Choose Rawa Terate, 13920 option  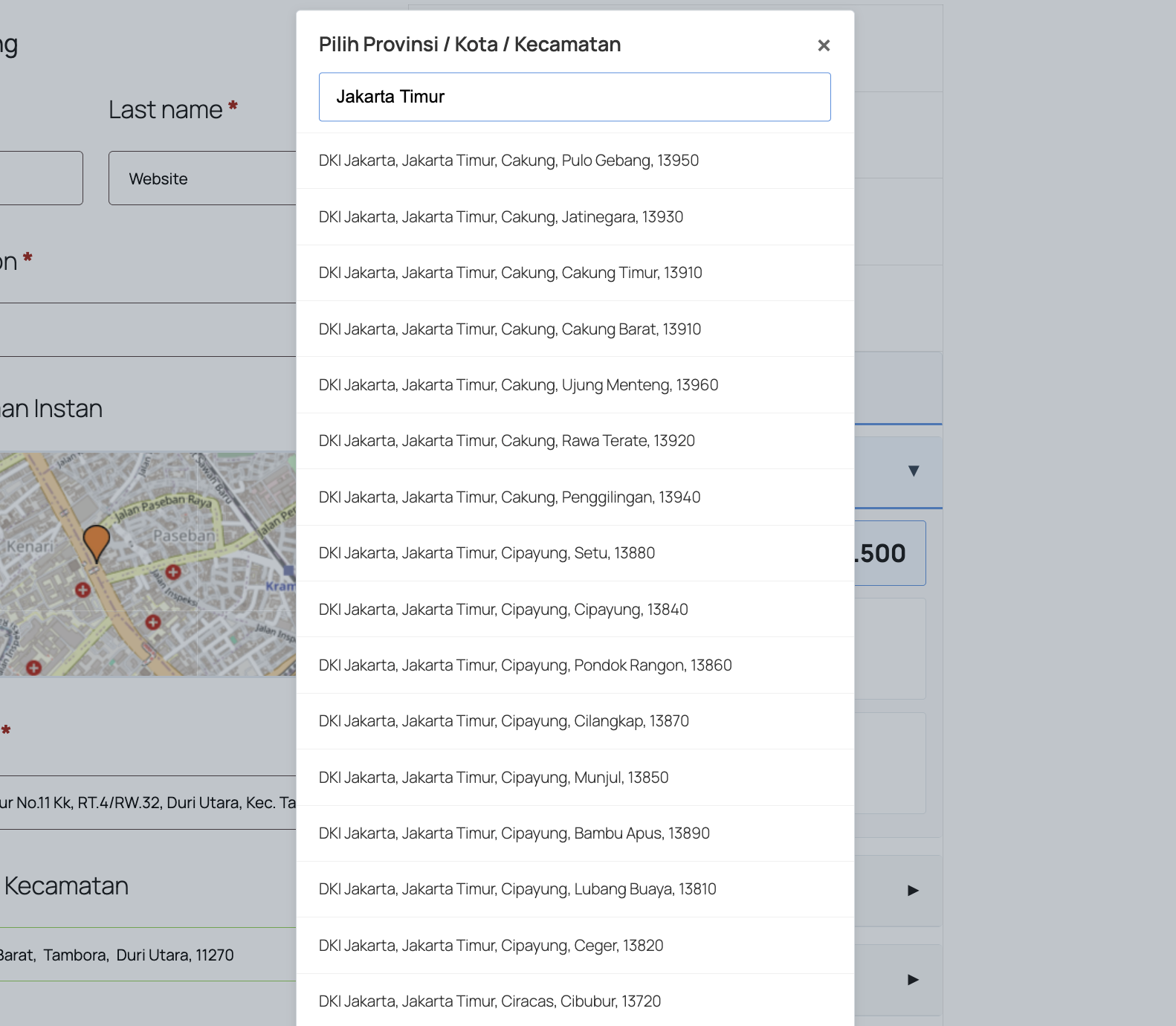tap(506, 441)
